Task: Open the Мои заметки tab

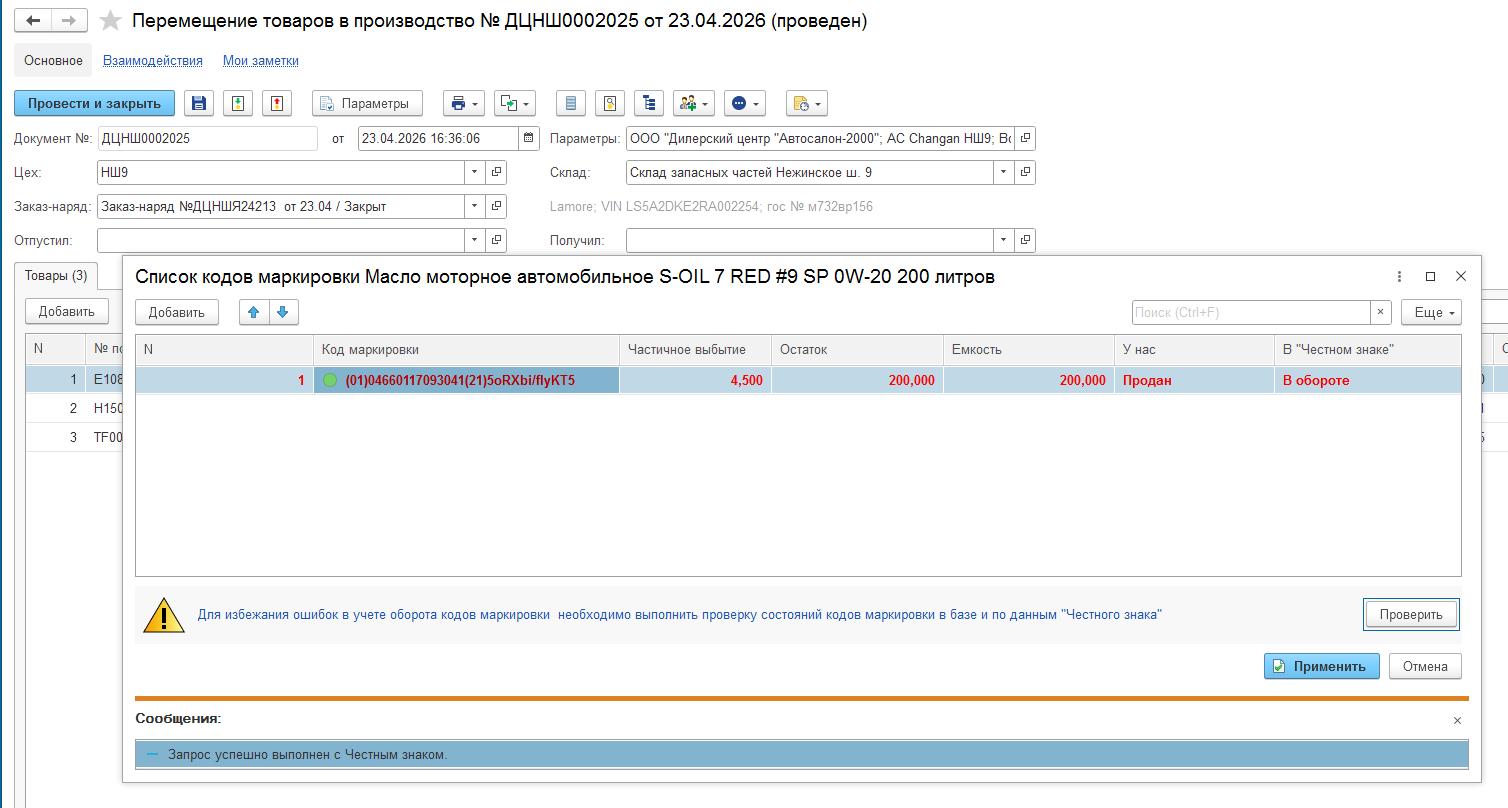Action: click(260, 61)
